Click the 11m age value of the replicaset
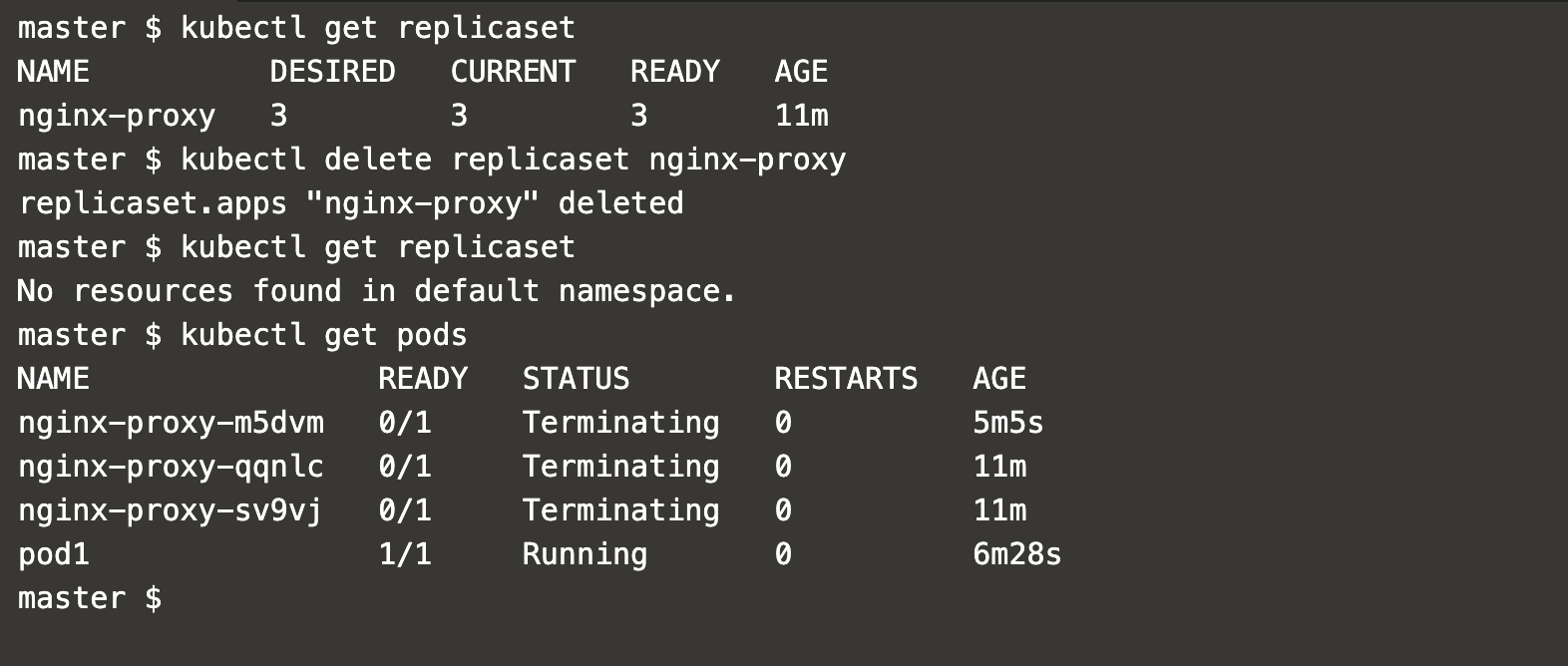The height and width of the screenshot is (666, 1568). (x=801, y=116)
